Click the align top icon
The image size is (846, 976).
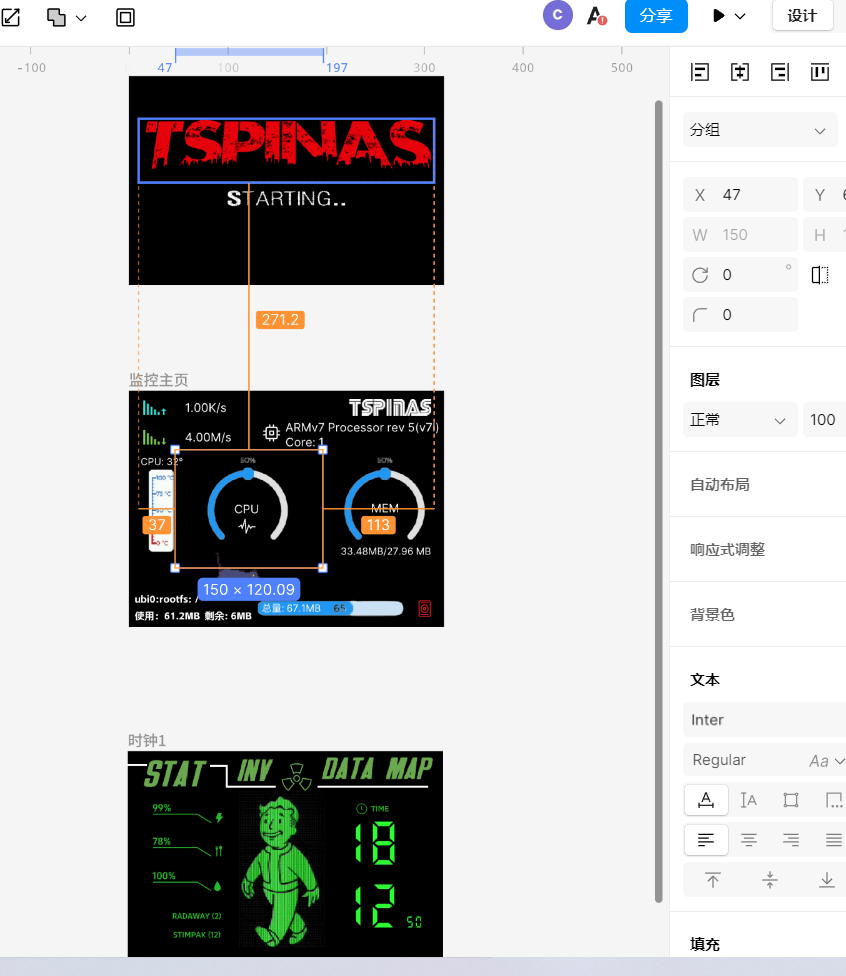point(820,72)
